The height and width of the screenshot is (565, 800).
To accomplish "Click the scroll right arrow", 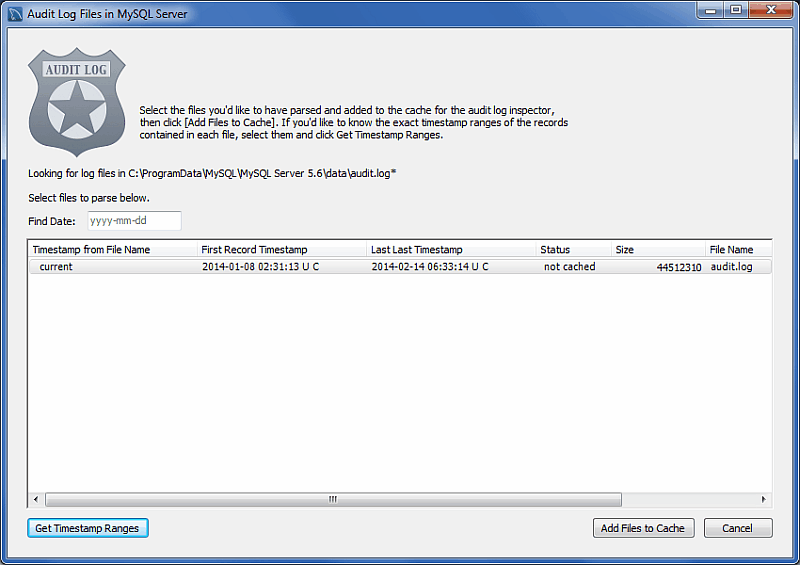I will pyautogui.click(x=764, y=499).
